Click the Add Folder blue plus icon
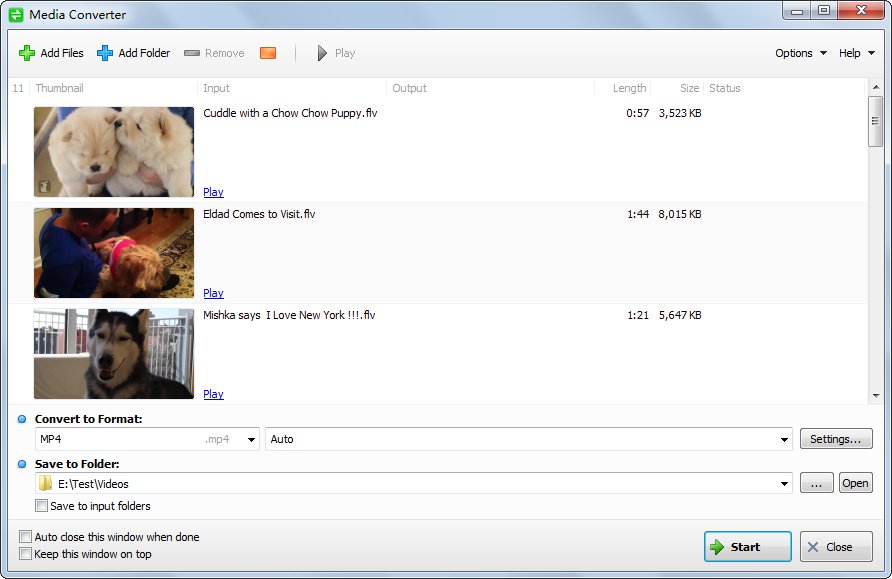The height and width of the screenshot is (579, 892). 105,53
